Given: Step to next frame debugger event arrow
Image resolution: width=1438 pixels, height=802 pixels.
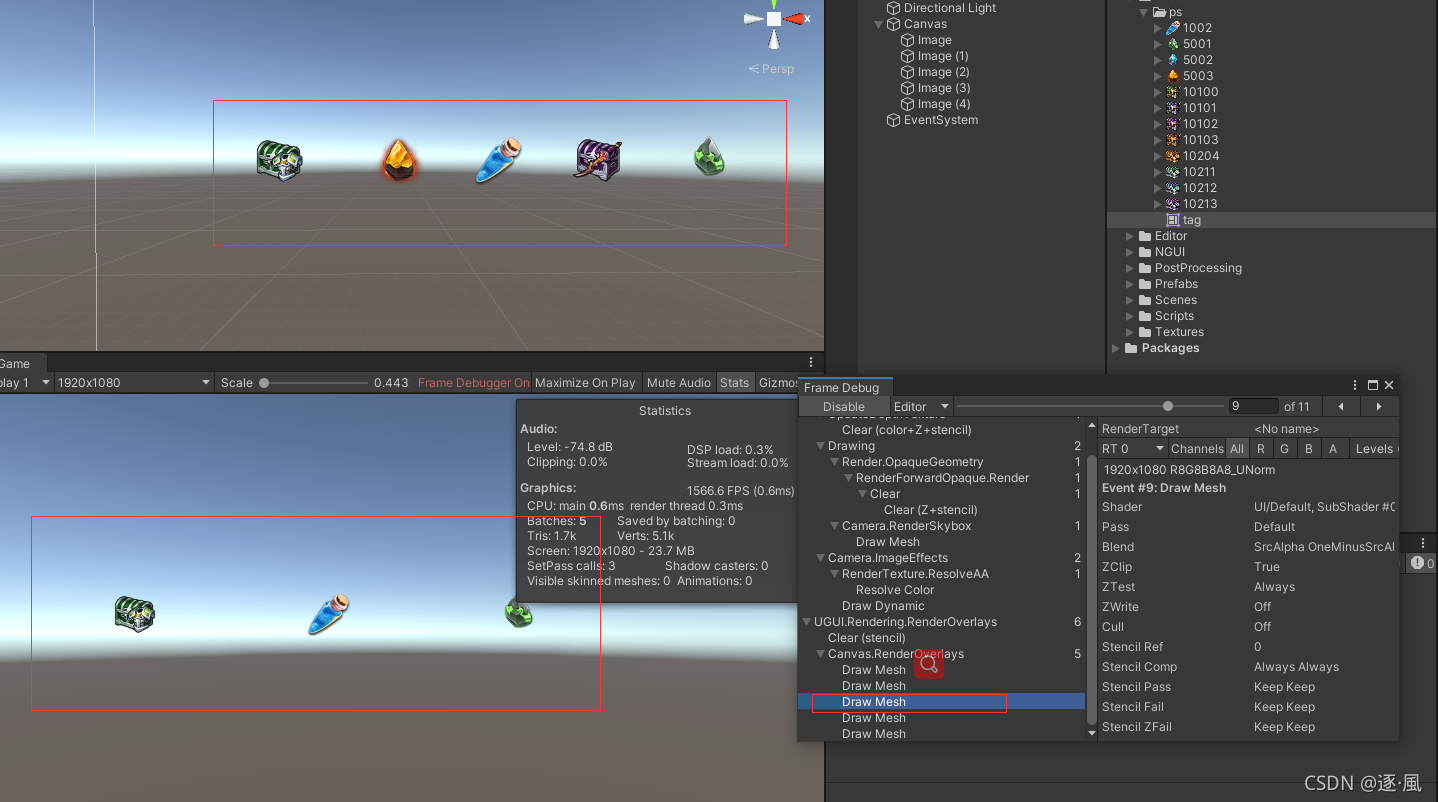Looking at the screenshot, I should tap(1379, 406).
